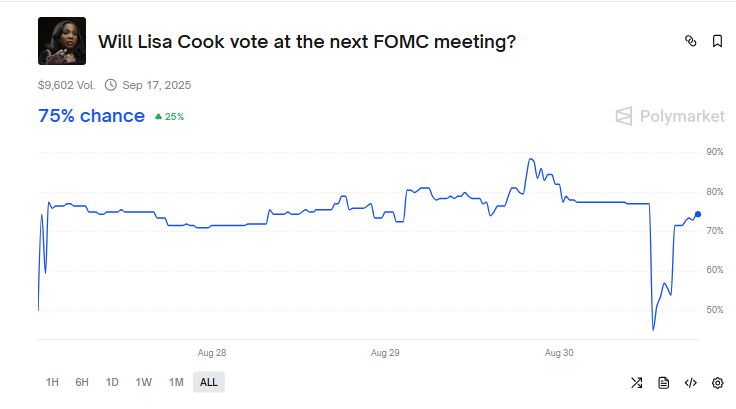Screen dimensions: 736x409
Task: Click the Polymarket logo watermark
Action: [669, 116]
